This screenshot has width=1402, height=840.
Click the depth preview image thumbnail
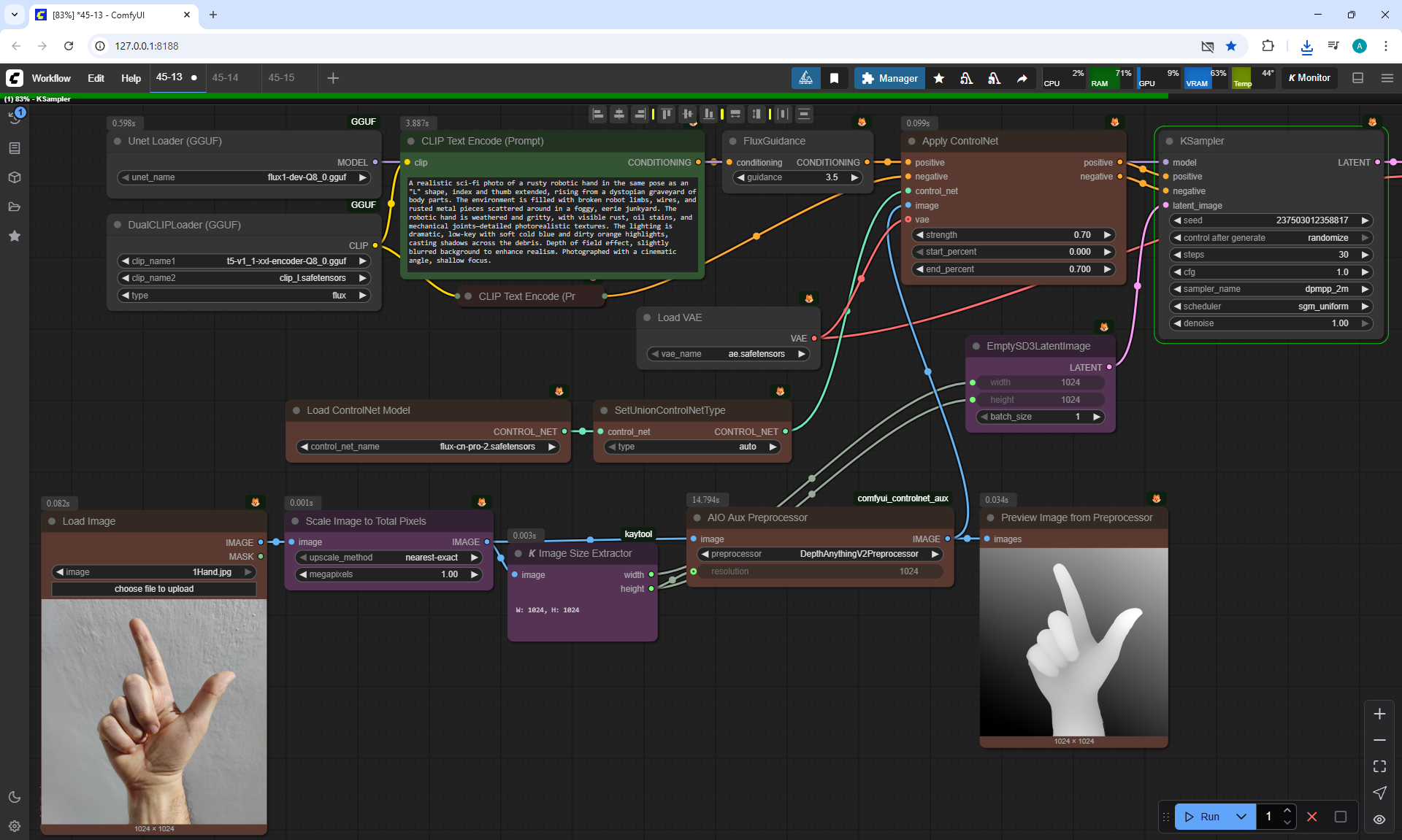tap(1073, 642)
